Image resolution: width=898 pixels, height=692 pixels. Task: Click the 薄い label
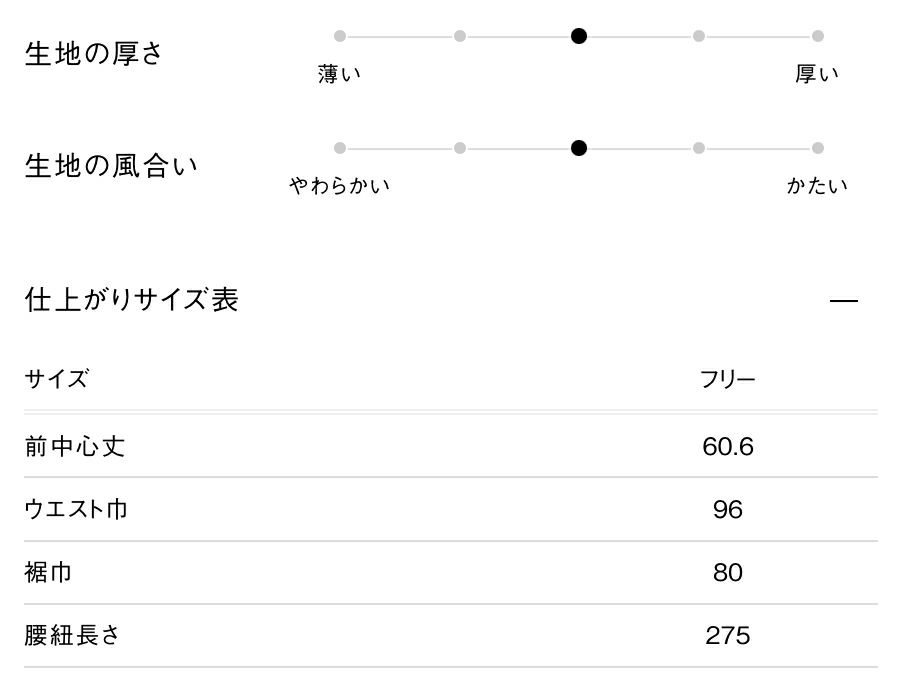pos(340,74)
